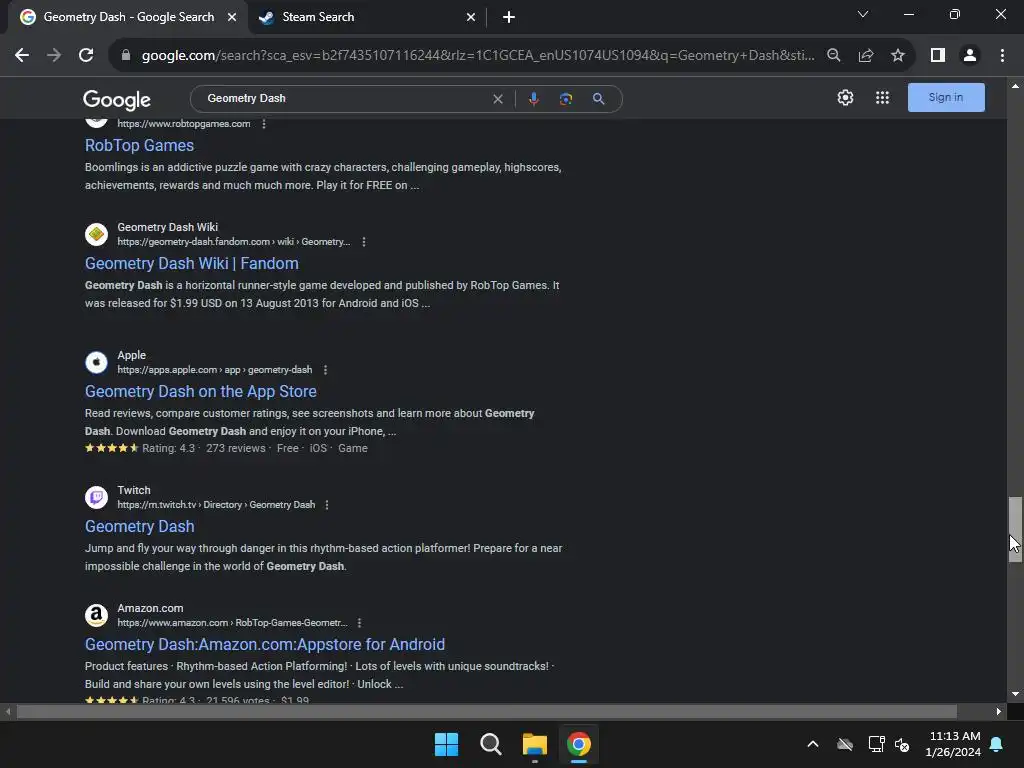Open a new browser tab
The height and width of the screenshot is (768, 1024).
pos(509,18)
